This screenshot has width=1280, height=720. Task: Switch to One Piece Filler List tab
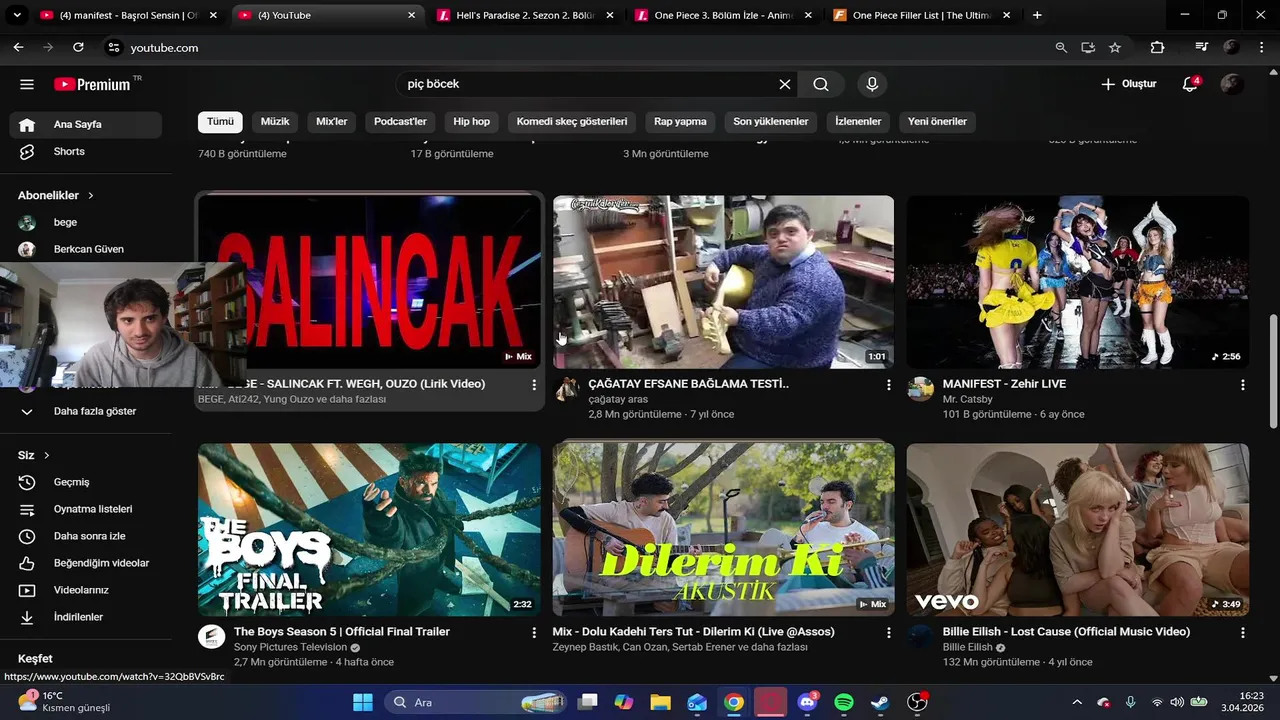(x=920, y=16)
